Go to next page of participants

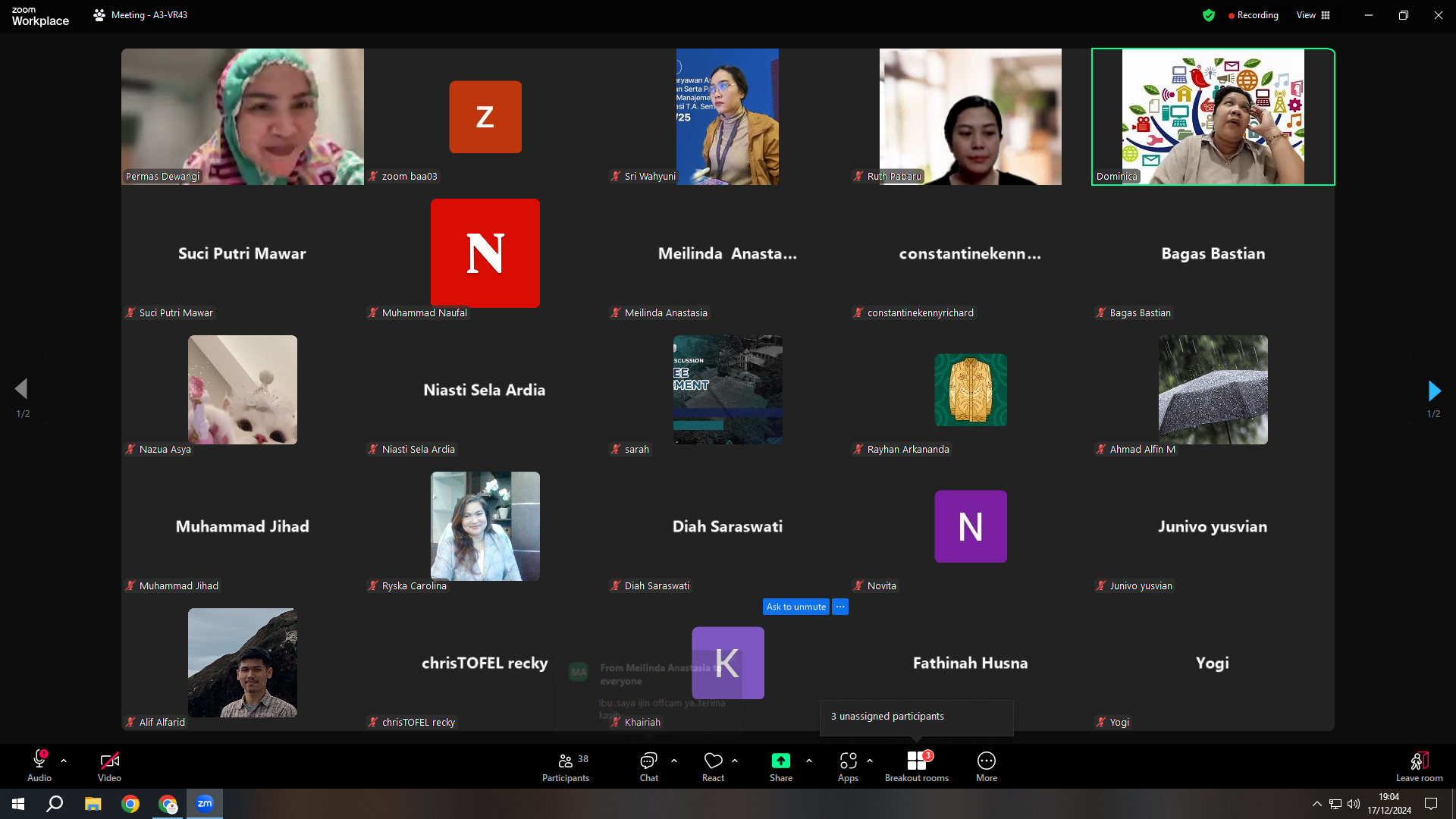tap(1434, 391)
